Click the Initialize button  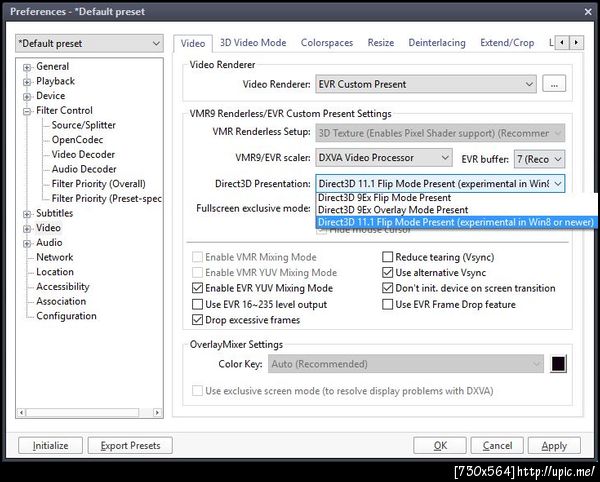pyautogui.click(x=51, y=446)
